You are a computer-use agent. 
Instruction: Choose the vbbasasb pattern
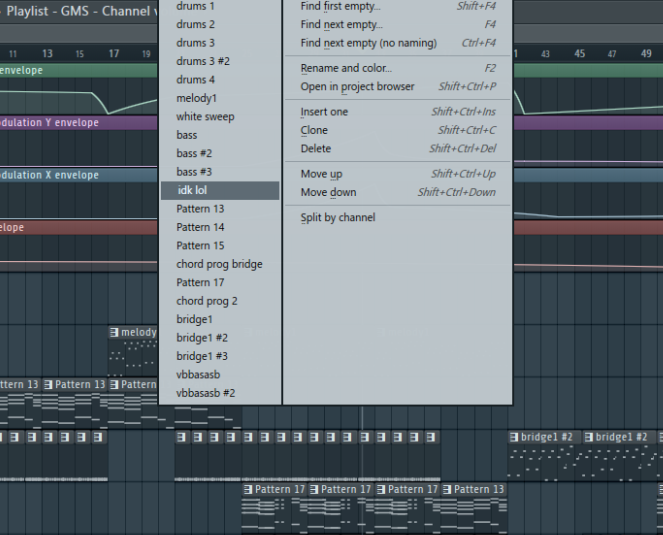tap(220, 374)
